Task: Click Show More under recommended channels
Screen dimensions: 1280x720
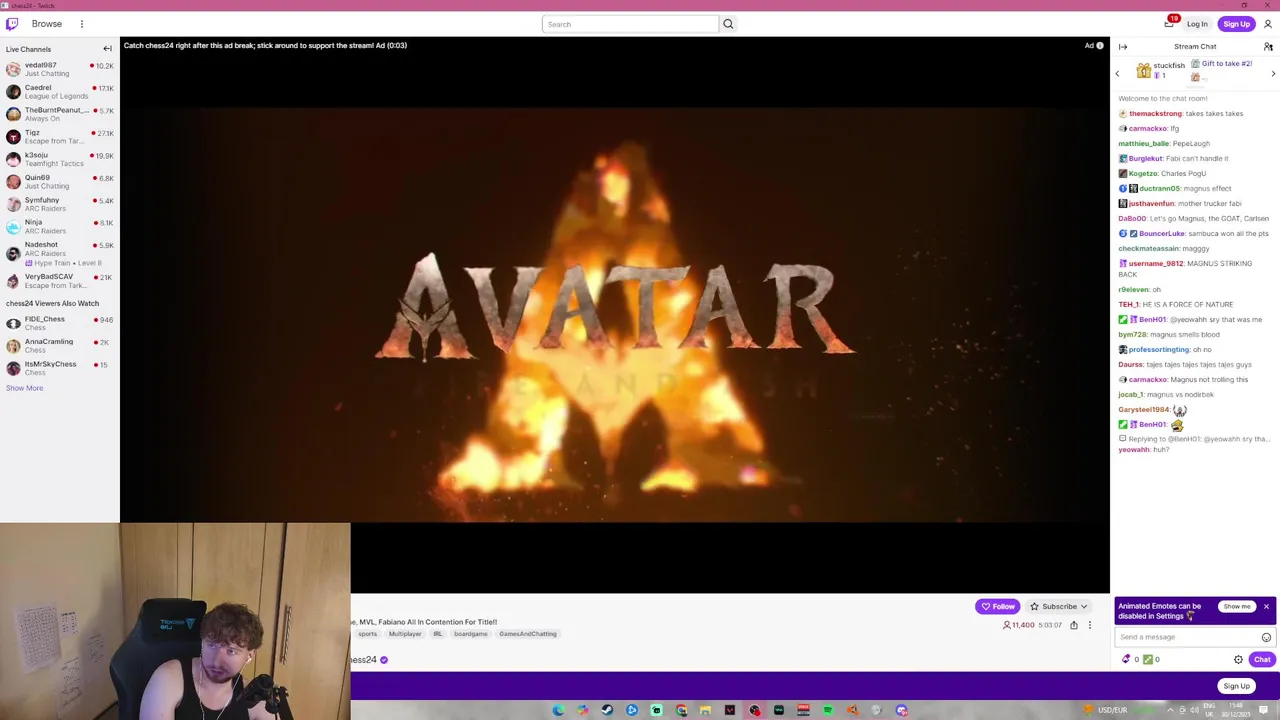Action: (x=24, y=388)
